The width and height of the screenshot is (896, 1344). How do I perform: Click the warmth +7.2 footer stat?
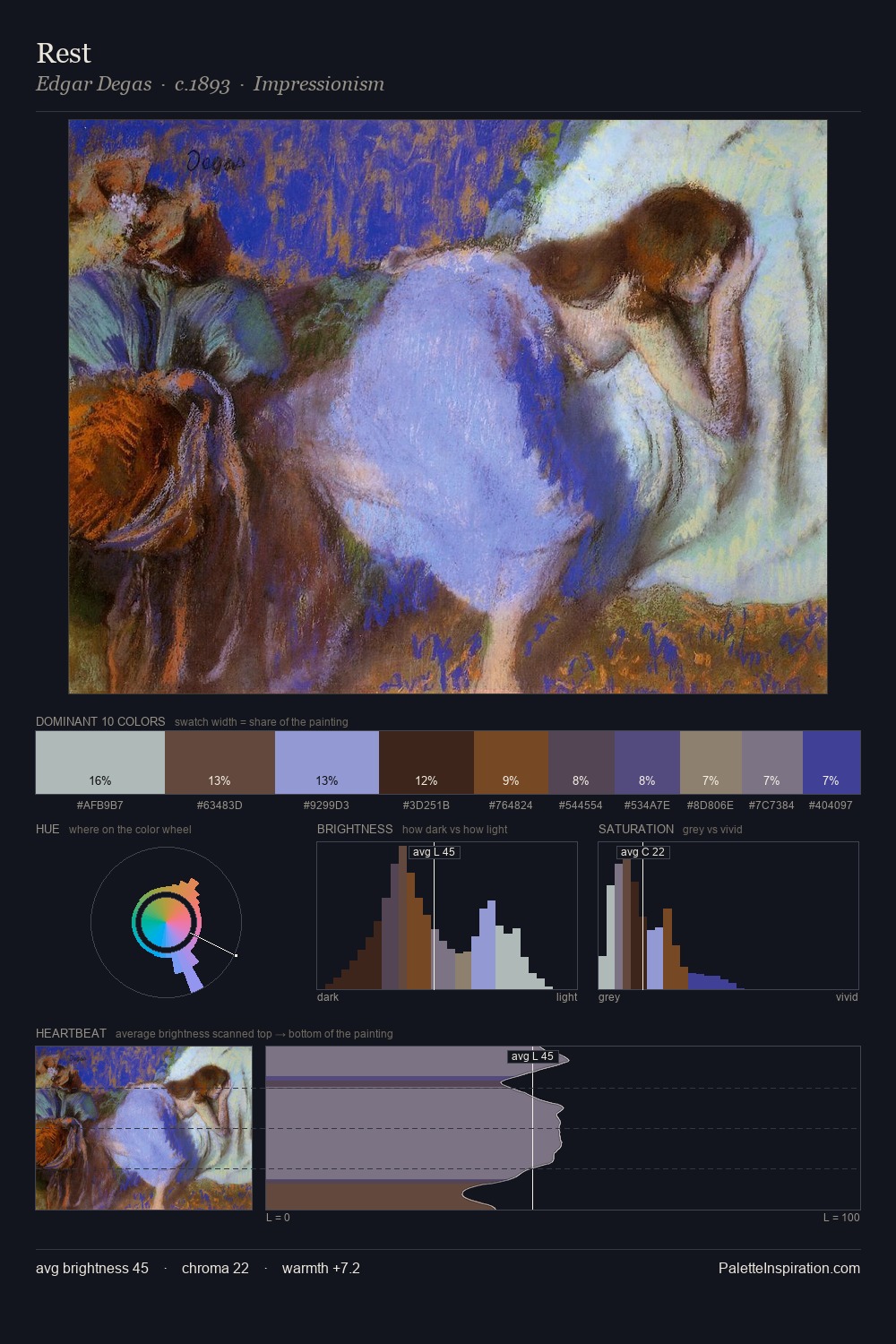point(321,1268)
